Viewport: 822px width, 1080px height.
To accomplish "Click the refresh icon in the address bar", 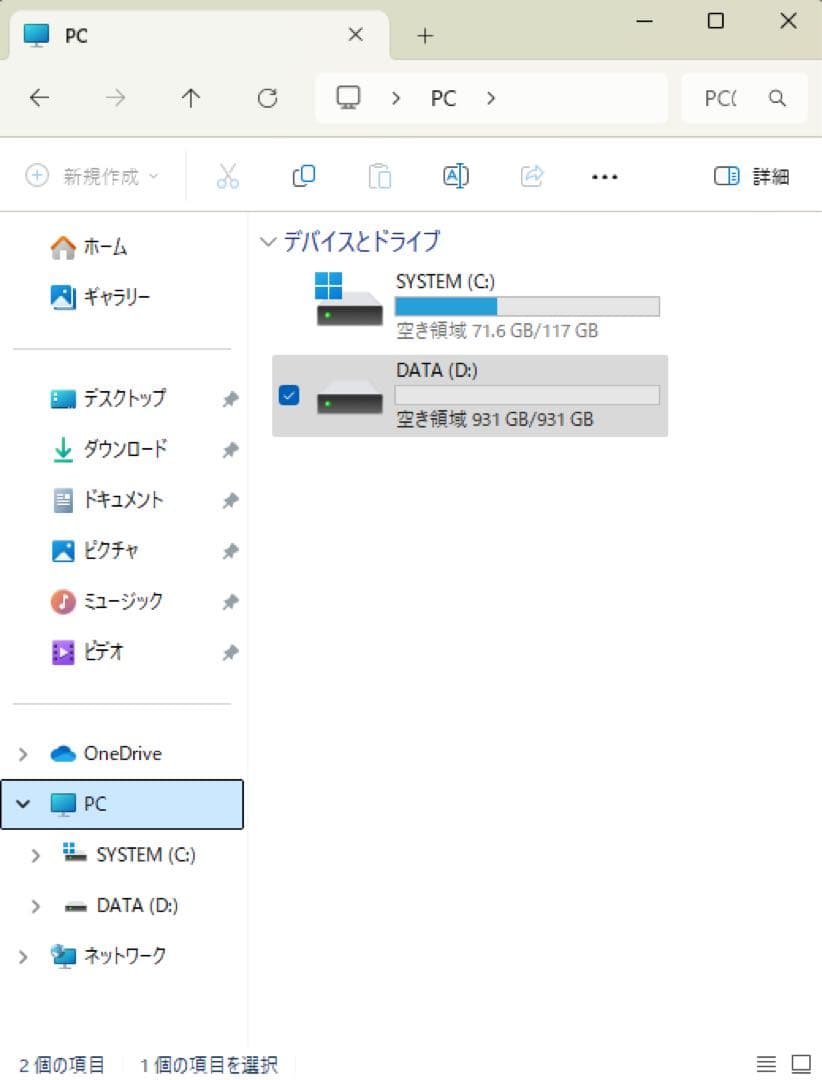I will tap(267, 97).
